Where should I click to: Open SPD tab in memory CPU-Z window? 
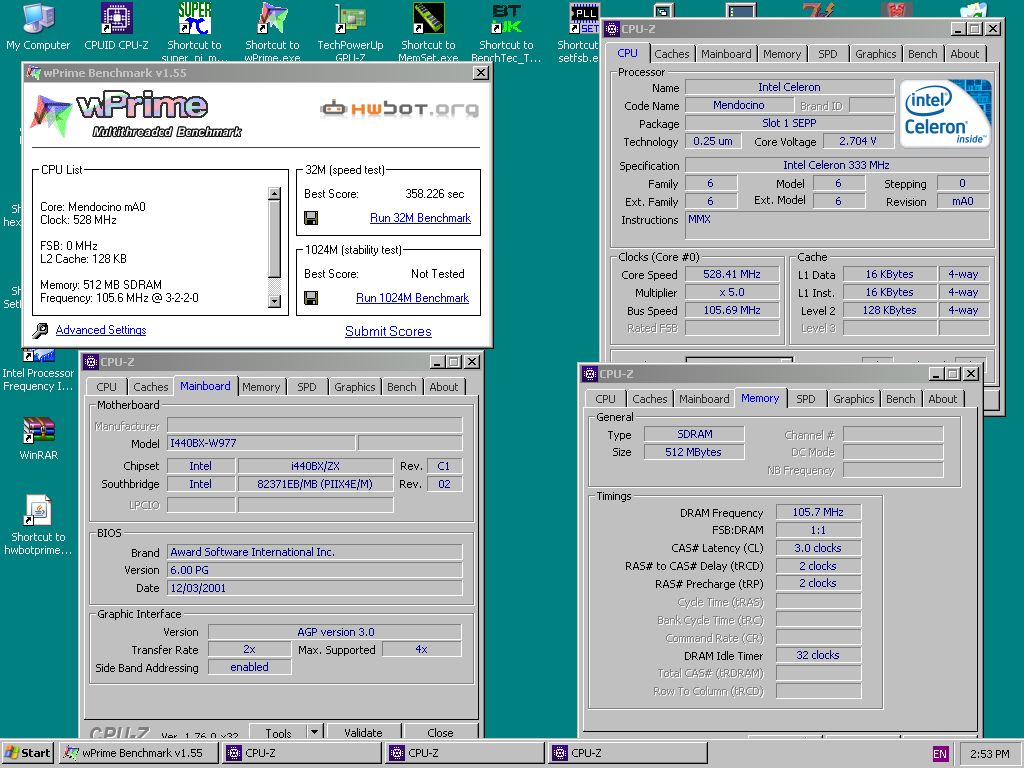point(805,398)
